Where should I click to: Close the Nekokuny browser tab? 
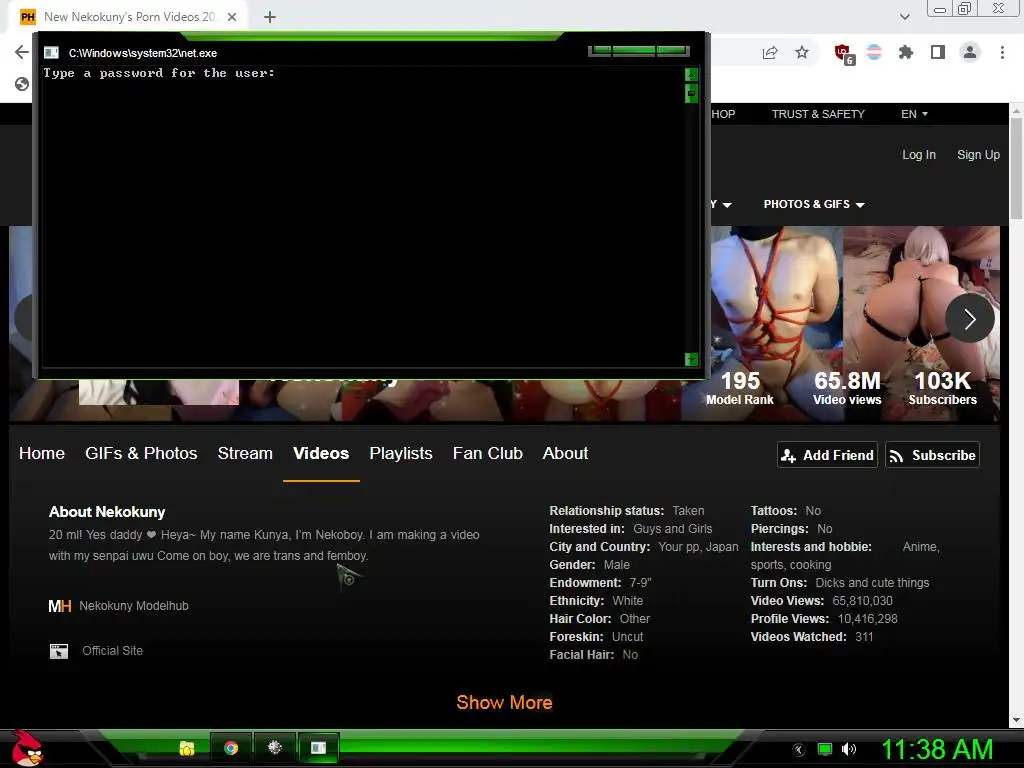pyautogui.click(x=232, y=17)
